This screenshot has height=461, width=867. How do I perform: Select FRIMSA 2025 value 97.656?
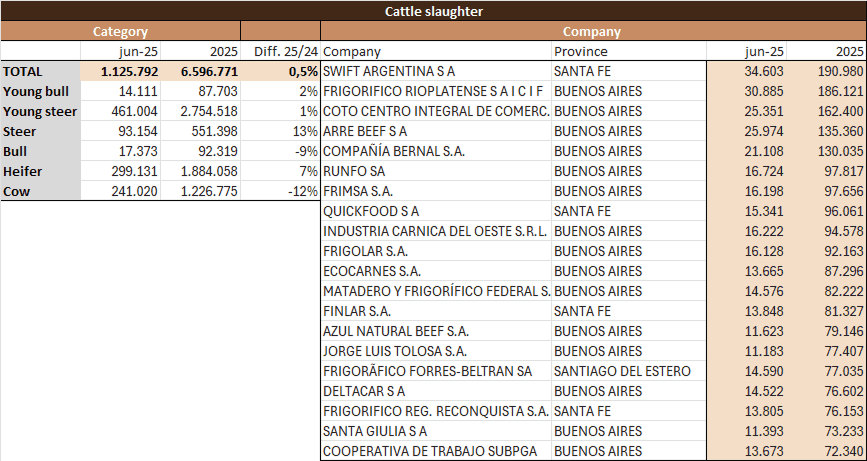coord(827,191)
